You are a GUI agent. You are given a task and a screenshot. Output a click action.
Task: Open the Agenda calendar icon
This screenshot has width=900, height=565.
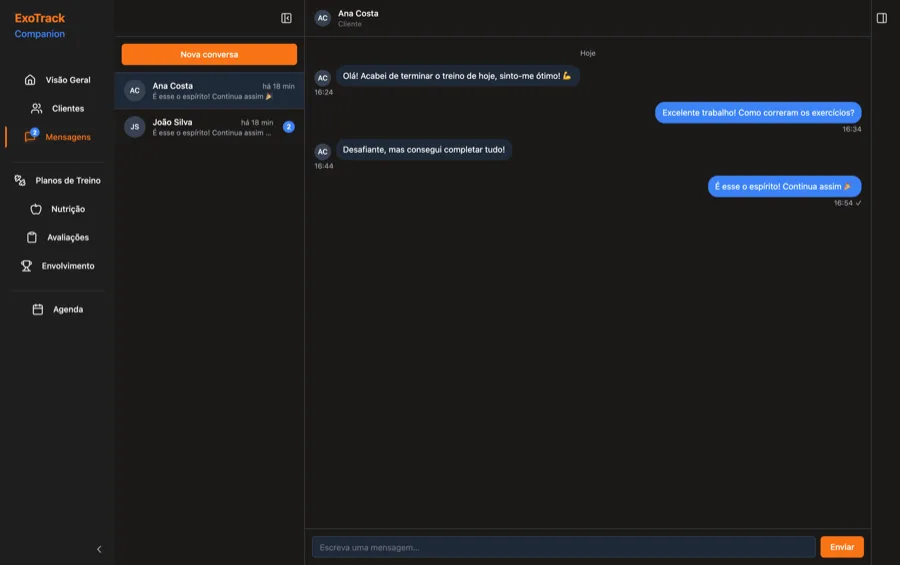(x=38, y=309)
